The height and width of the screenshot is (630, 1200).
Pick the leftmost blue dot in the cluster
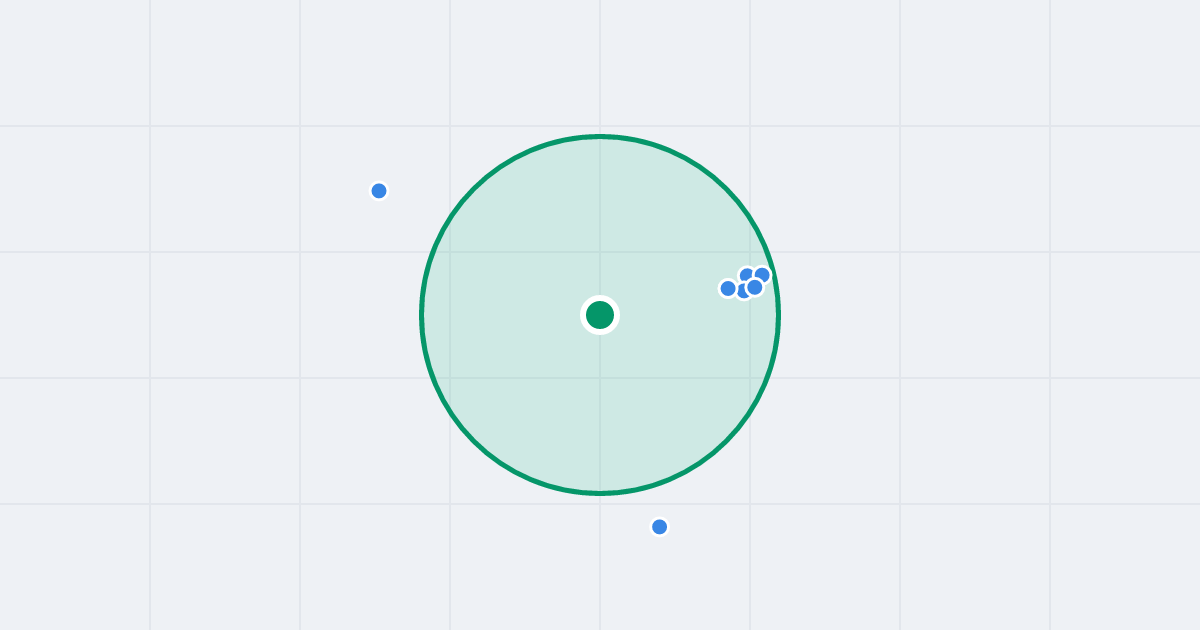(x=728, y=288)
